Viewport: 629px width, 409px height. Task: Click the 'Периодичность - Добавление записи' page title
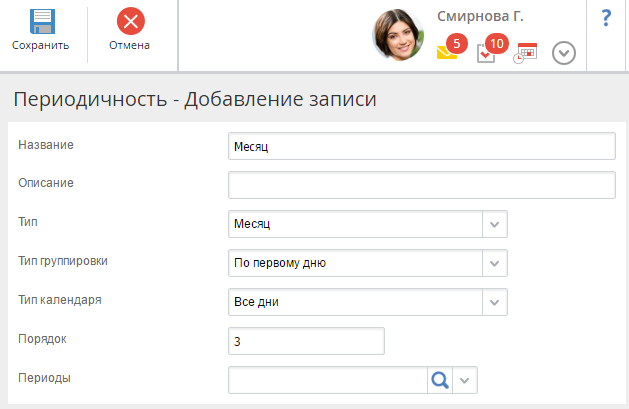[x=194, y=100]
